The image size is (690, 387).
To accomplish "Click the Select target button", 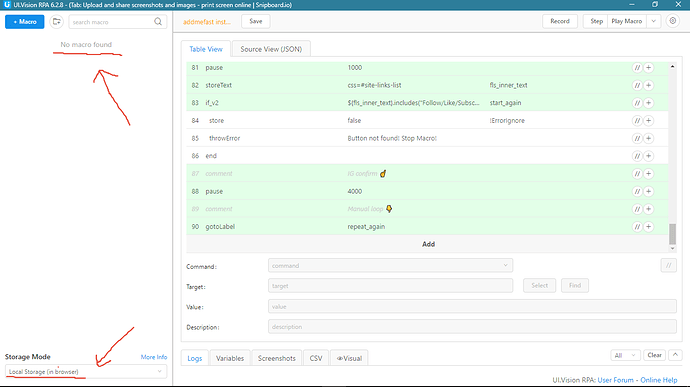I will pos(540,285).
